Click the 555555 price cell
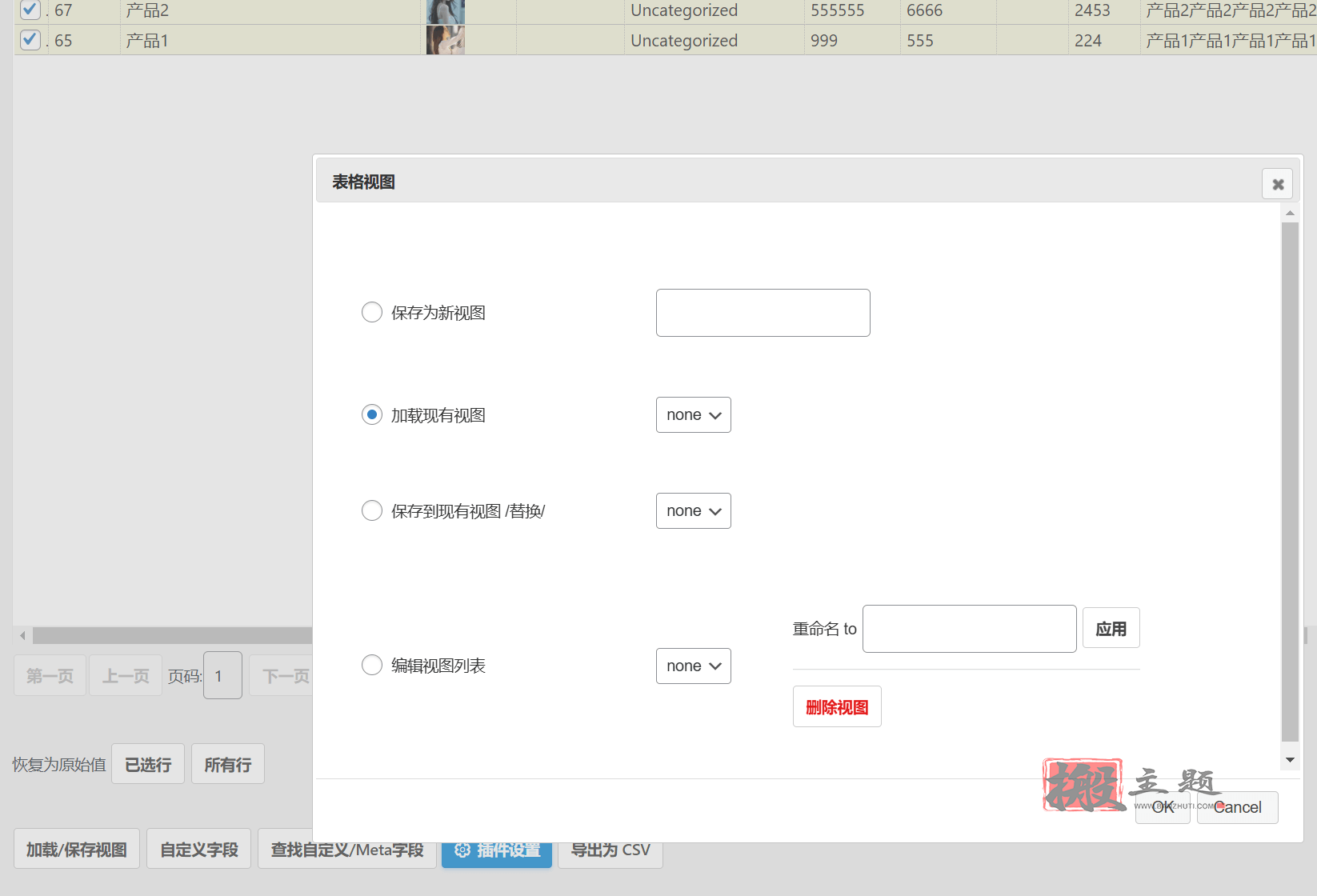Screen dimensions: 1317x896 point(852,10)
